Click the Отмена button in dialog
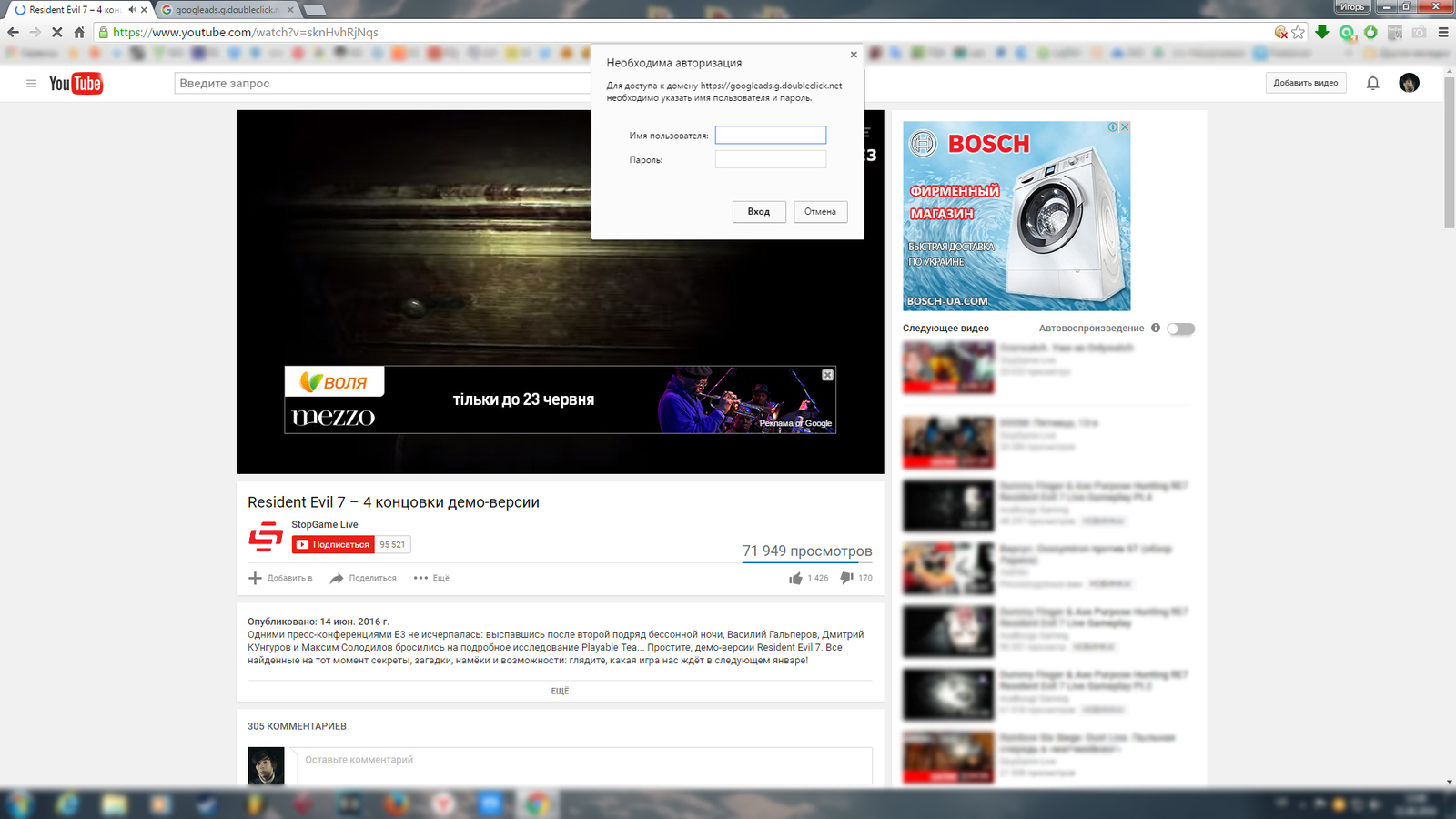 820,212
